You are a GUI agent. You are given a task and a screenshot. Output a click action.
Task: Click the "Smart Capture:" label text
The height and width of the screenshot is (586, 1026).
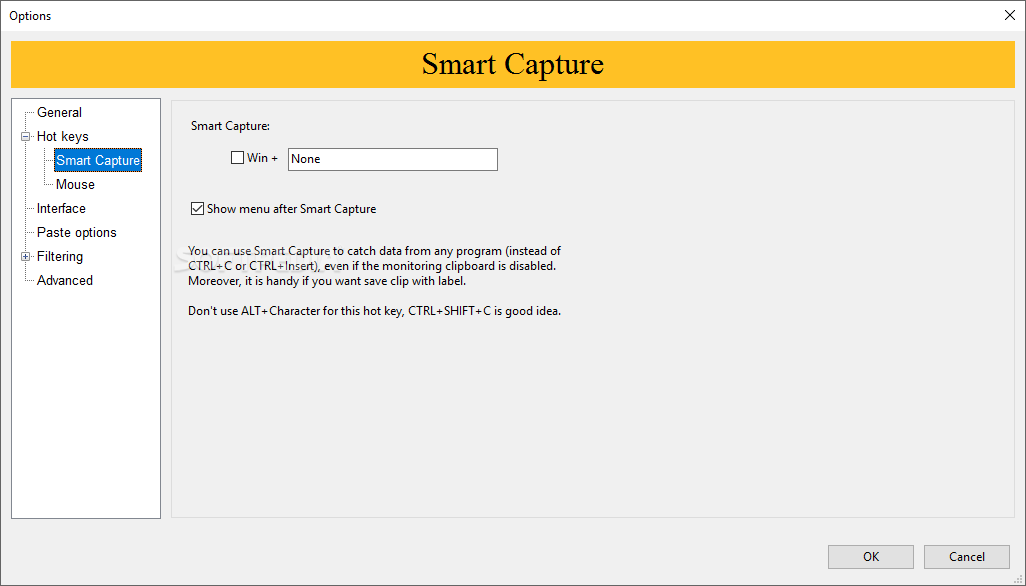tap(230, 126)
